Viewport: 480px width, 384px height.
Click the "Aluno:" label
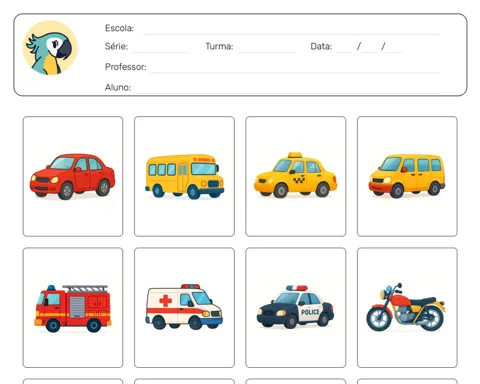click(x=118, y=87)
